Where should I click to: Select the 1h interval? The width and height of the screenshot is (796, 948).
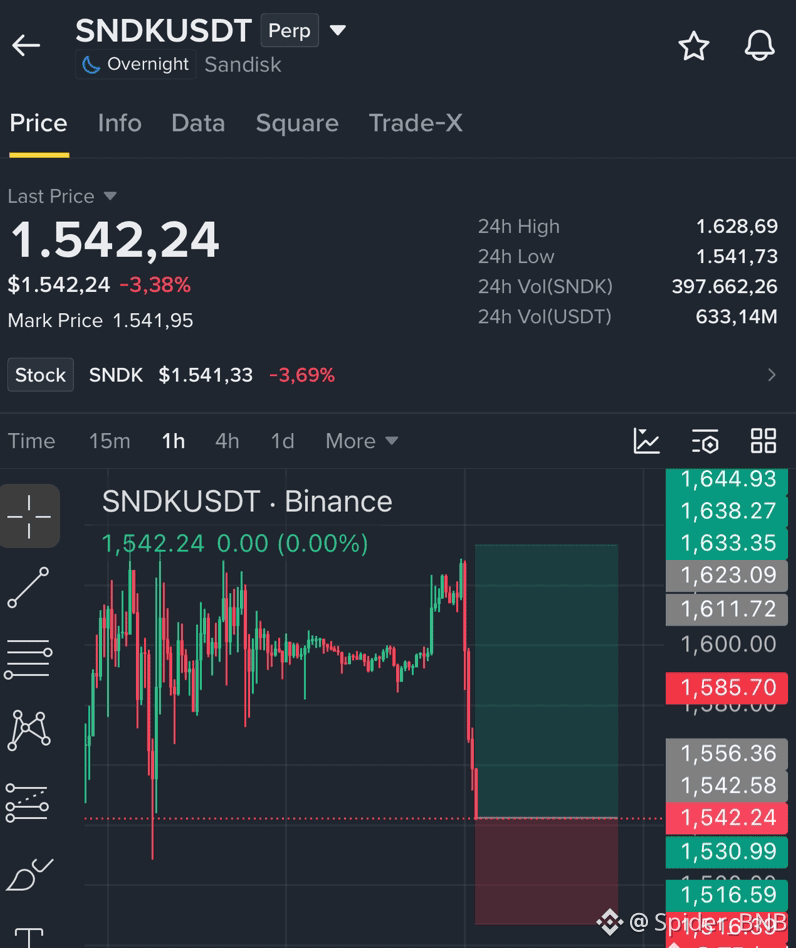click(x=173, y=441)
